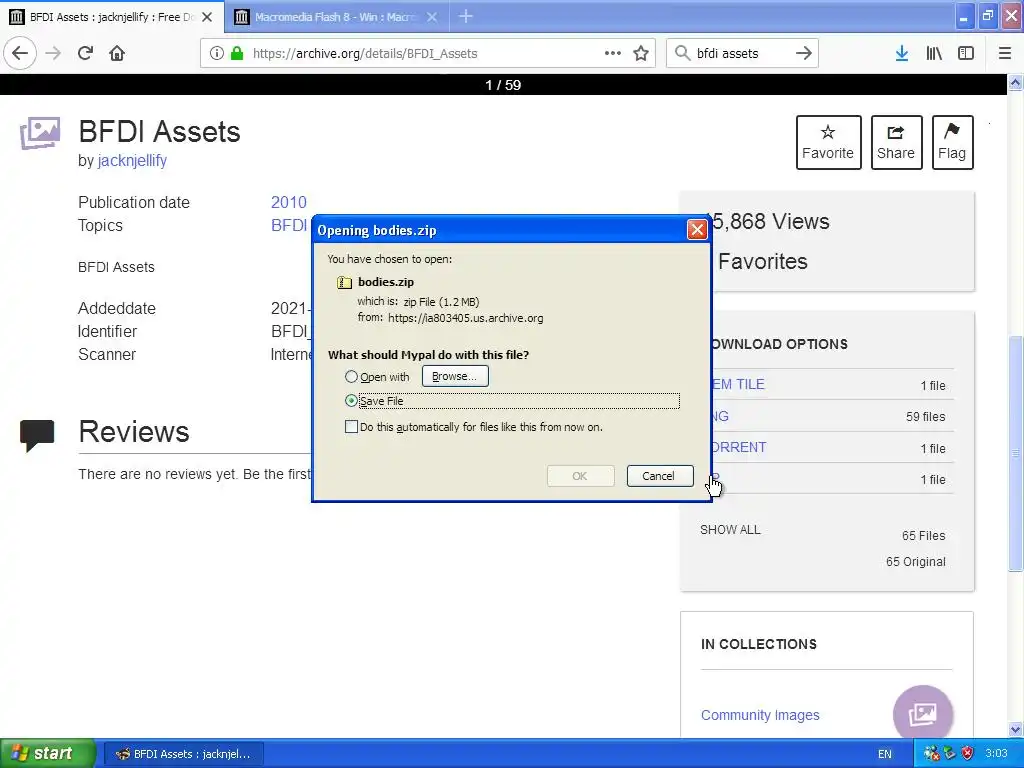The width and height of the screenshot is (1024, 768).
Task: Click the bodies.zip file icon
Action: point(344,282)
